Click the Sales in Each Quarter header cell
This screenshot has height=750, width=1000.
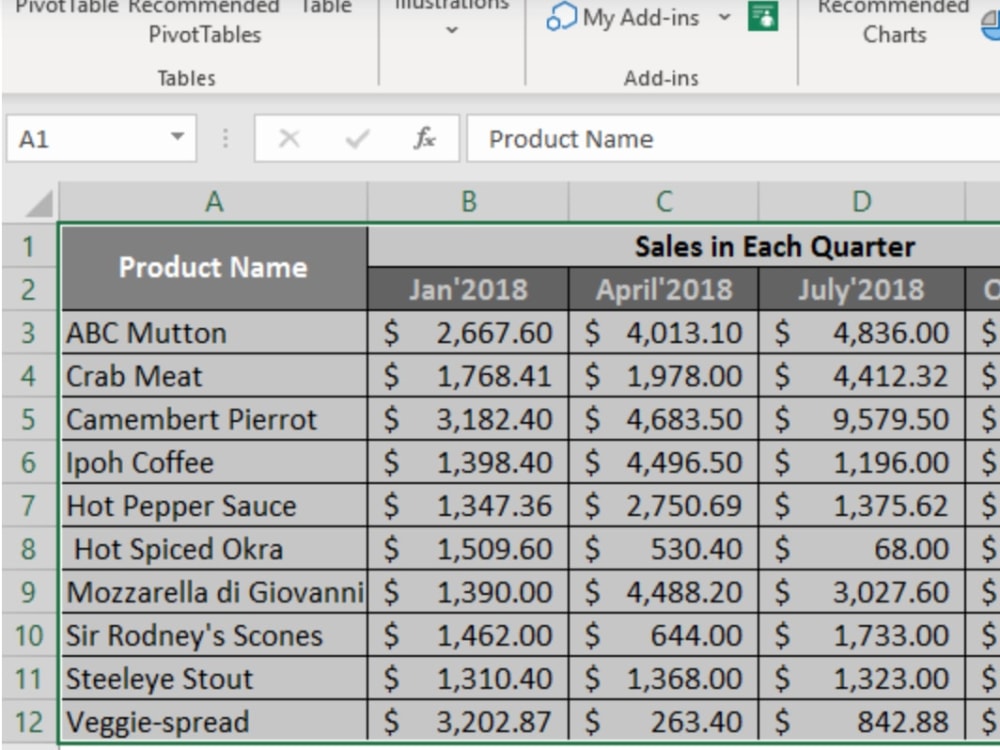(684, 246)
